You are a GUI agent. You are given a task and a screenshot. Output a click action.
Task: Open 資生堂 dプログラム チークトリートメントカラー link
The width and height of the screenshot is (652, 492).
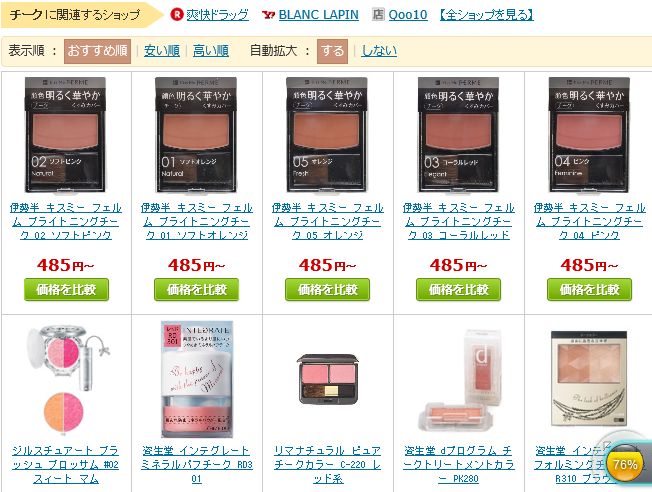click(458, 465)
